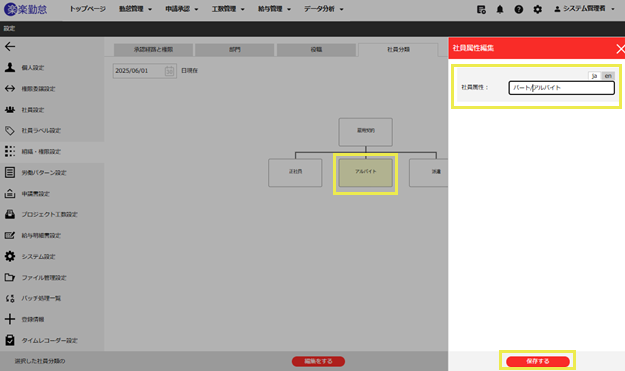Screen dimensions: 625x371
Task: Click the 社員属性 text input field
Action: (562, 88)
